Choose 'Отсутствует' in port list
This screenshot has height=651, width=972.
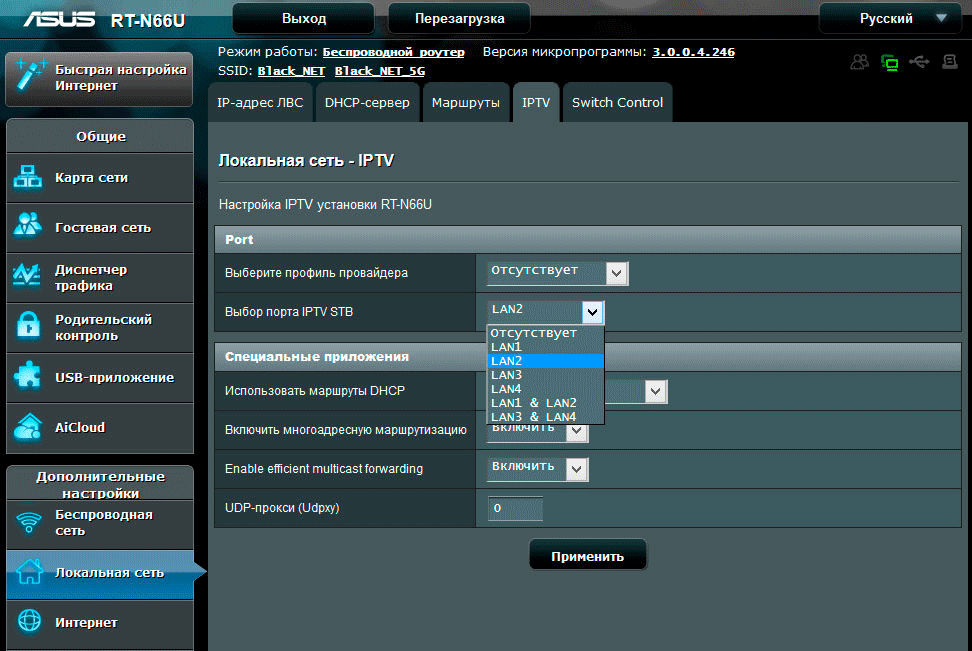(546, 333)
